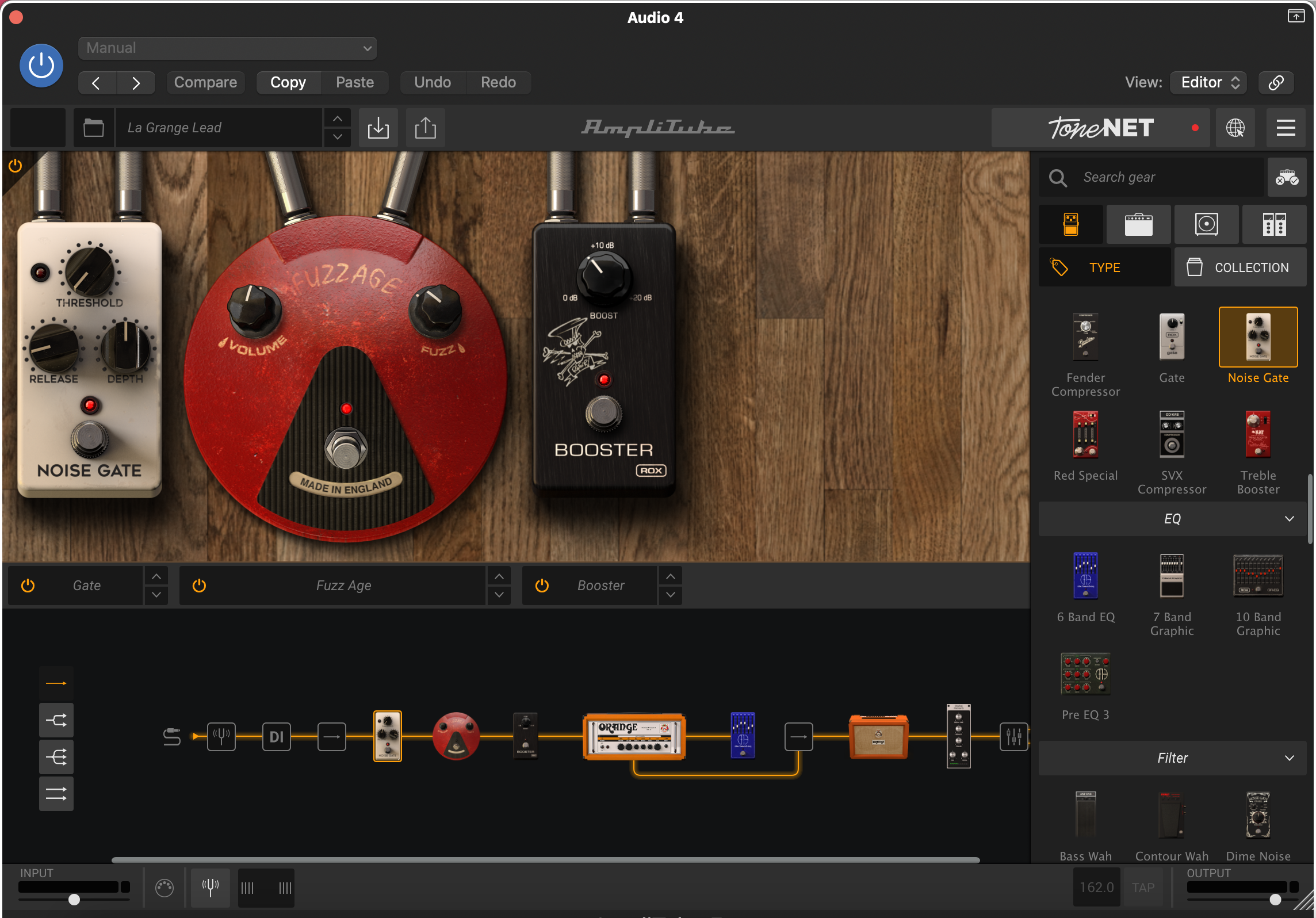The height and width of the screenshot is (918, 1316).
Task: Step to previous preset with up chevron
Action: (x=338, y=118)
